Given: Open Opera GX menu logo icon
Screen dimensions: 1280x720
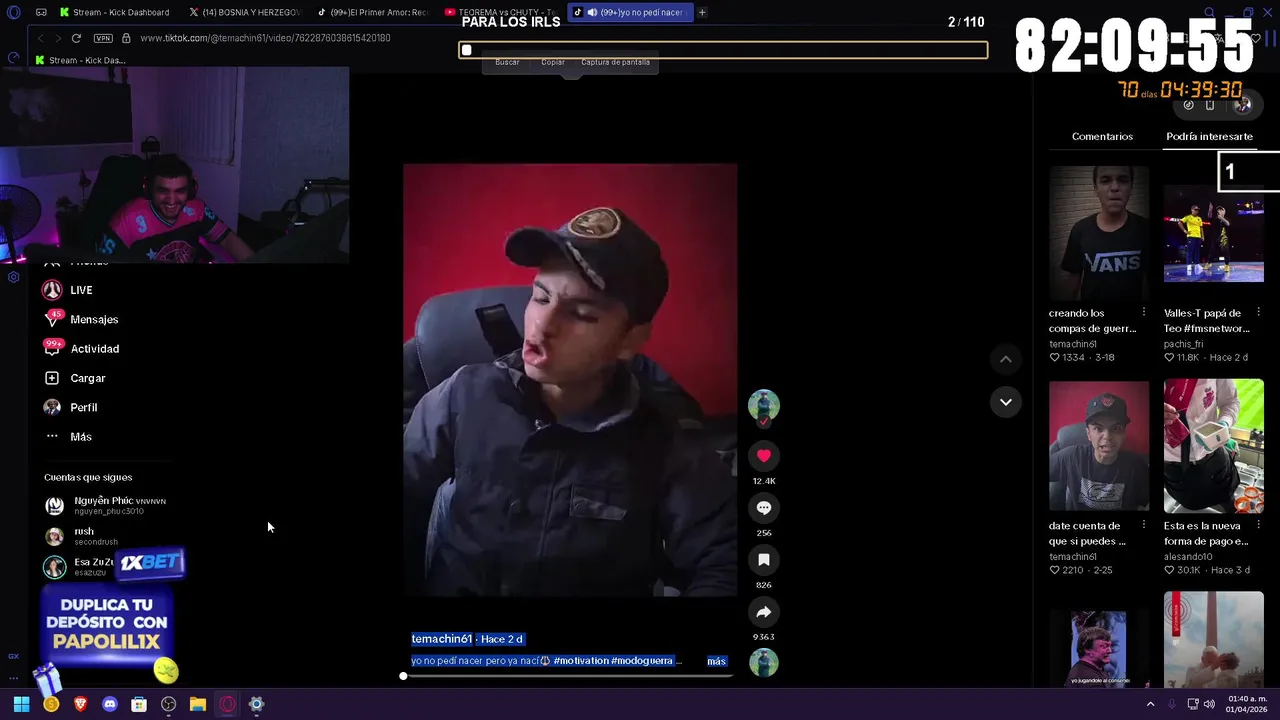Looking at the screenshot, I should point(13,12).
